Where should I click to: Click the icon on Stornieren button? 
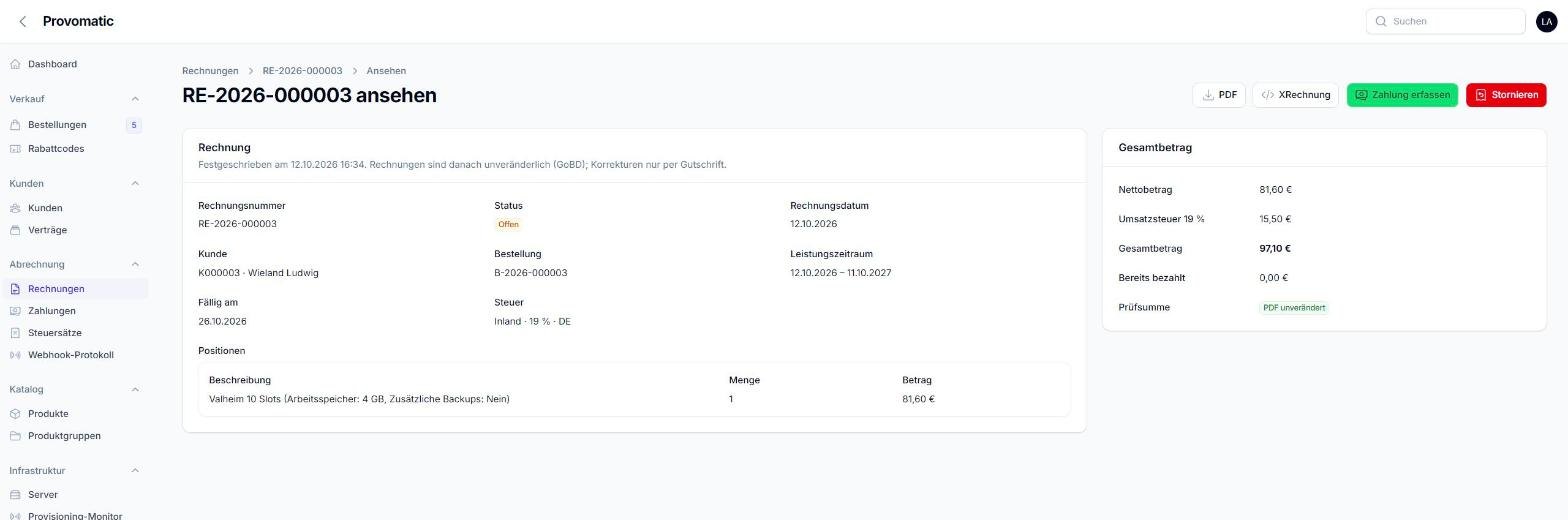[x=1481, y=95]
